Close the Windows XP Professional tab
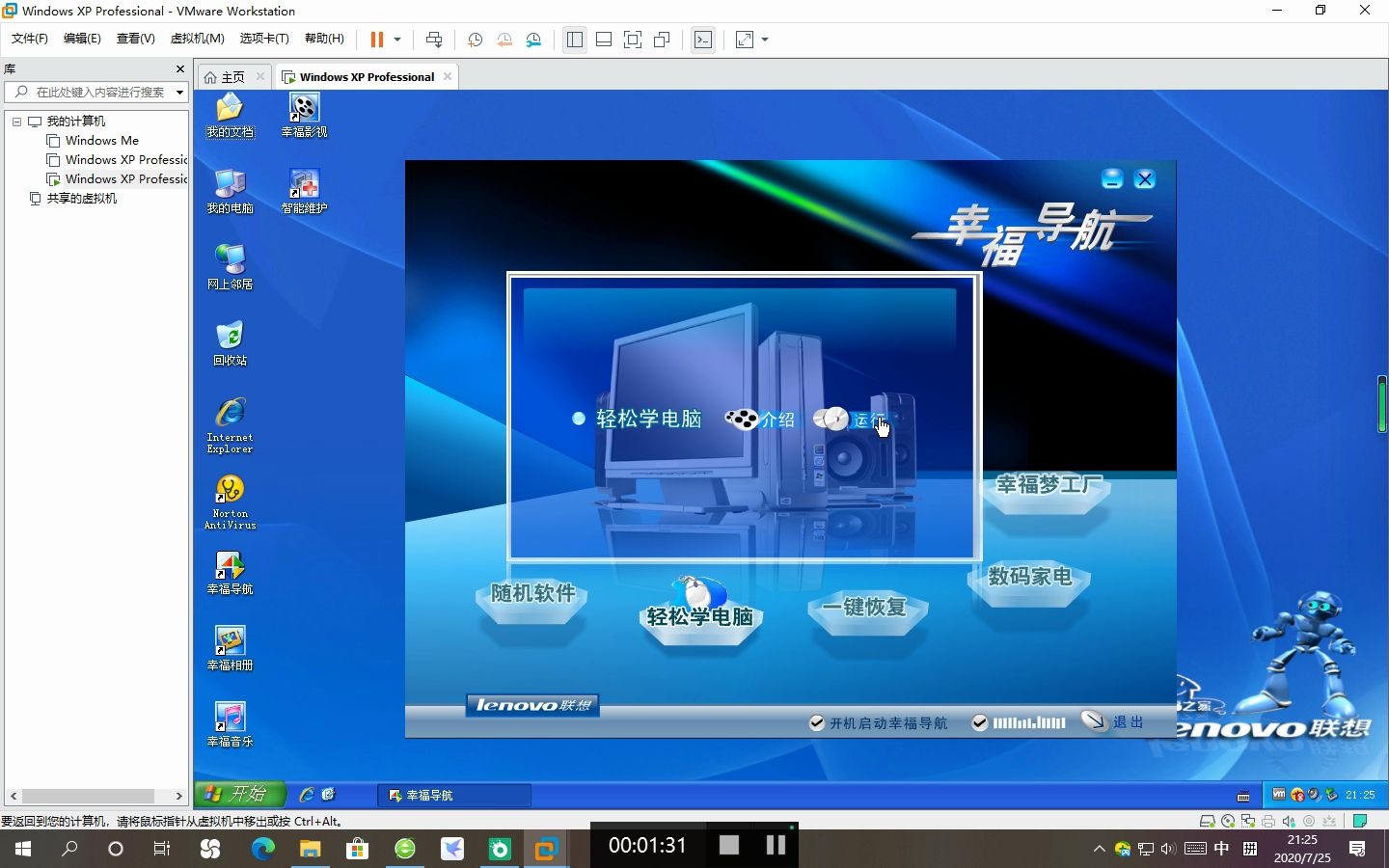 tap(448, 76)
